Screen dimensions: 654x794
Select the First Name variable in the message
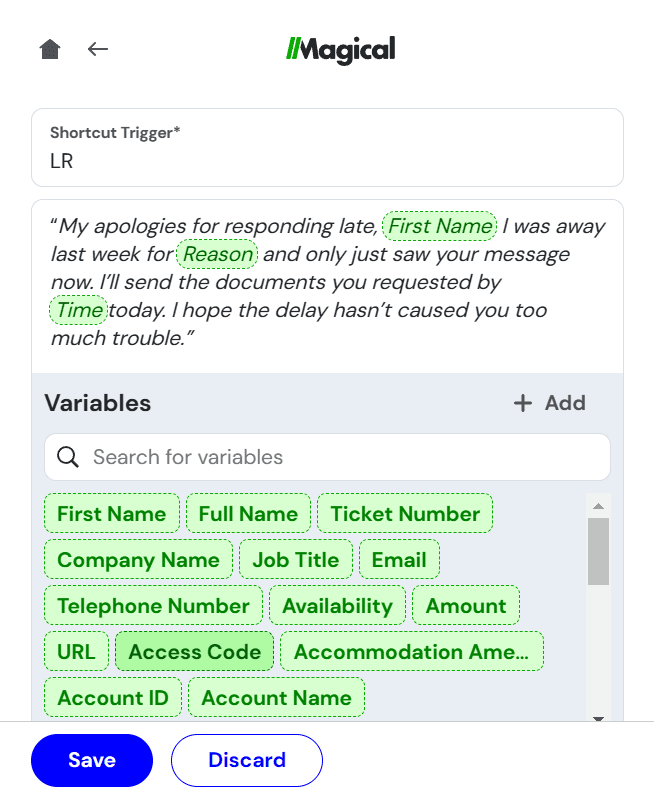pos(439,226)
